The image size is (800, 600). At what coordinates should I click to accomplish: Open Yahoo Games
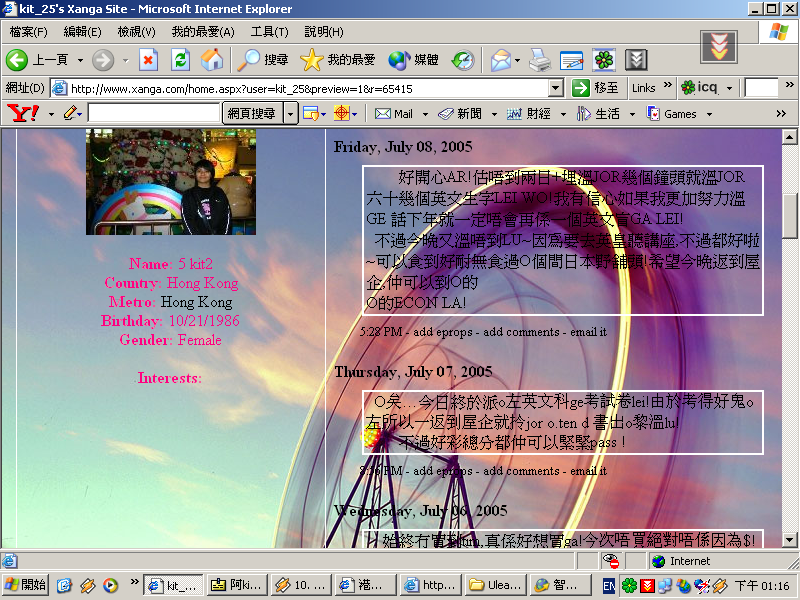pyautogui.click(x=671, y=114)
